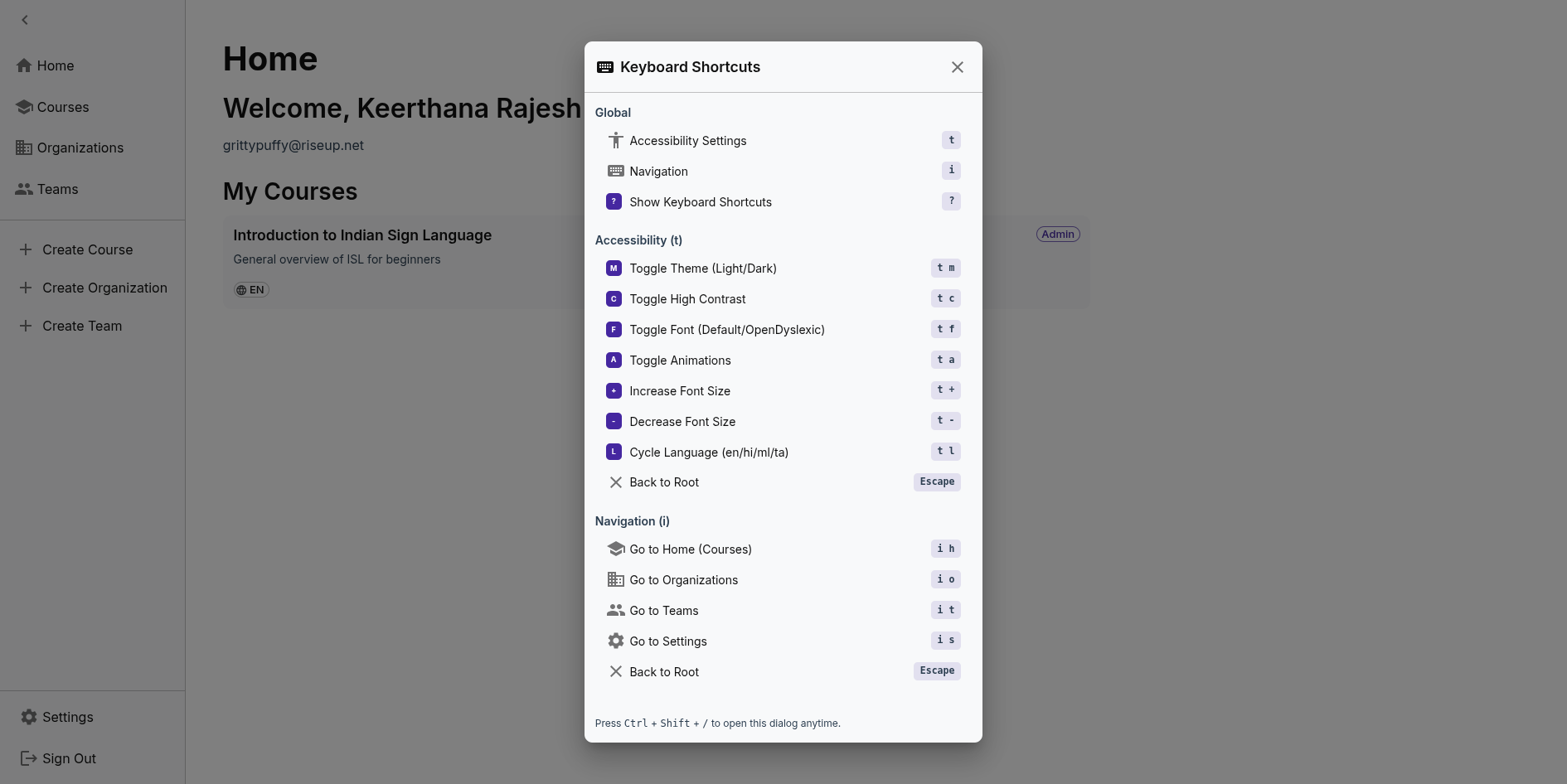Click the Settings gear icon in sidebar

coord(29,717)
